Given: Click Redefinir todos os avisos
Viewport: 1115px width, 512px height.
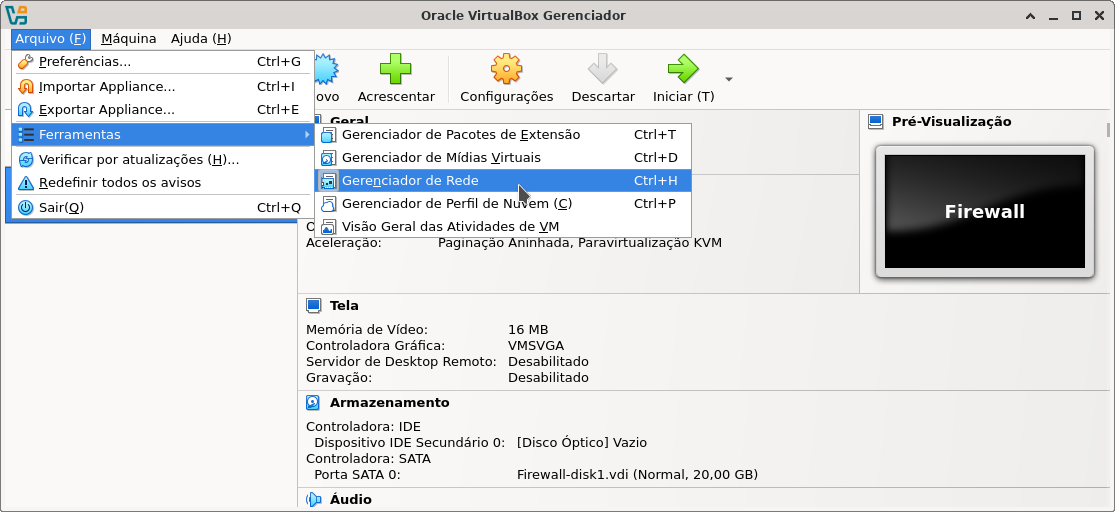Looking at the screenshot, I should point(120,183).
